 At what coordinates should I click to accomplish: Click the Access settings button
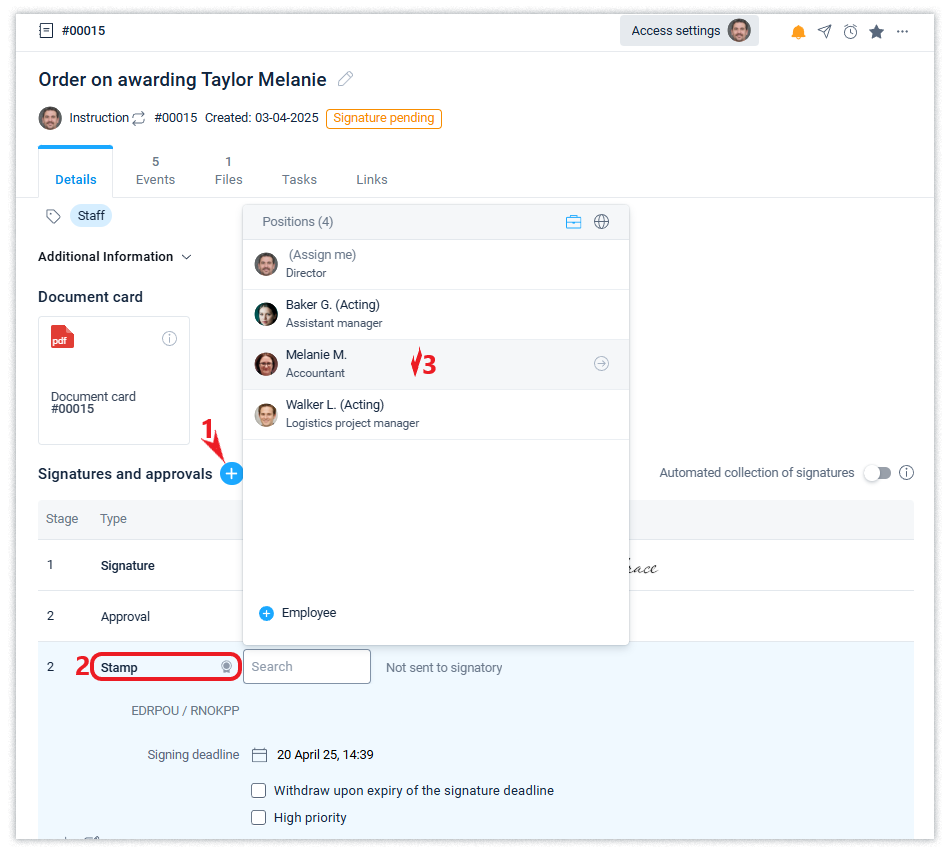coord(688,31)
